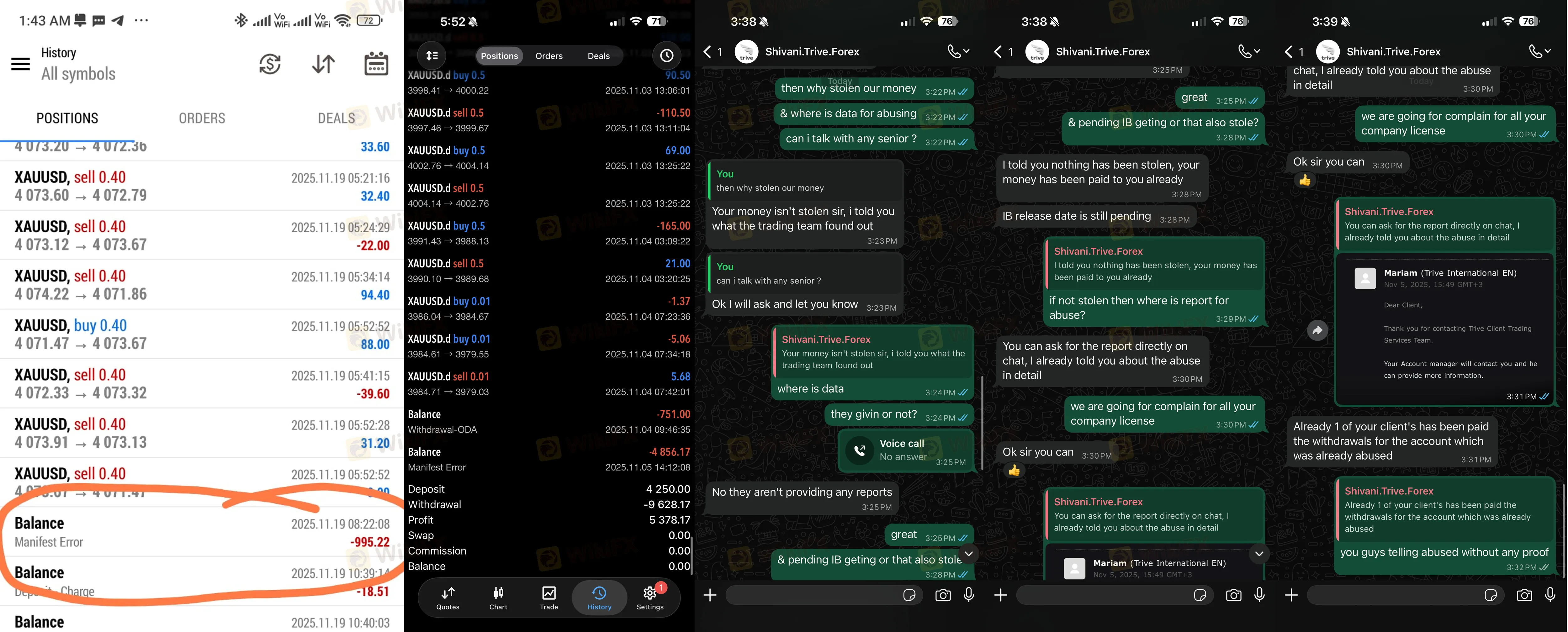Select the DEALS tab in History
This screenshot has height=632, width=1568.
(336, 118)
